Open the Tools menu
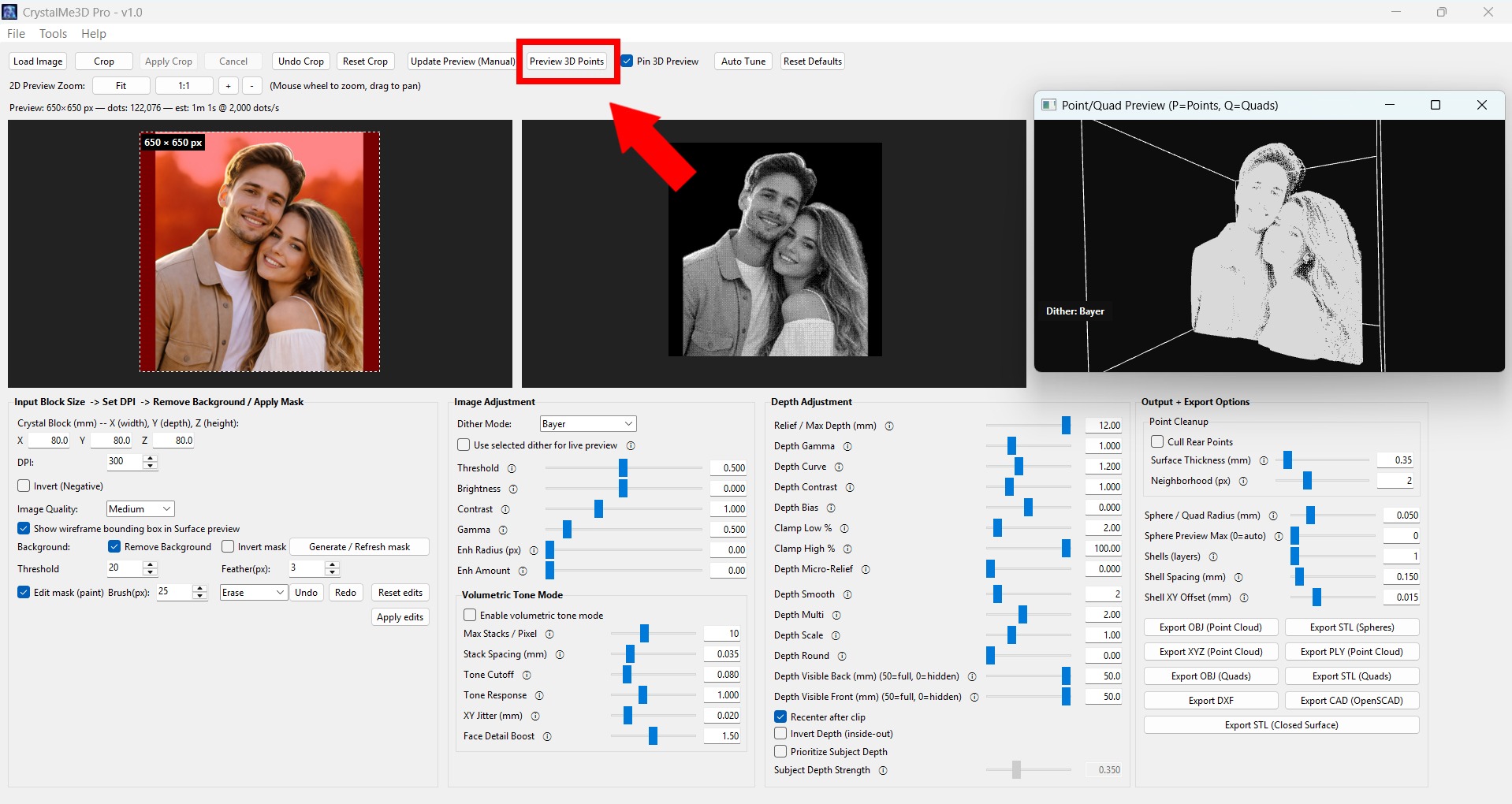Screen dimensions: 1512x804 pos(53,34)
